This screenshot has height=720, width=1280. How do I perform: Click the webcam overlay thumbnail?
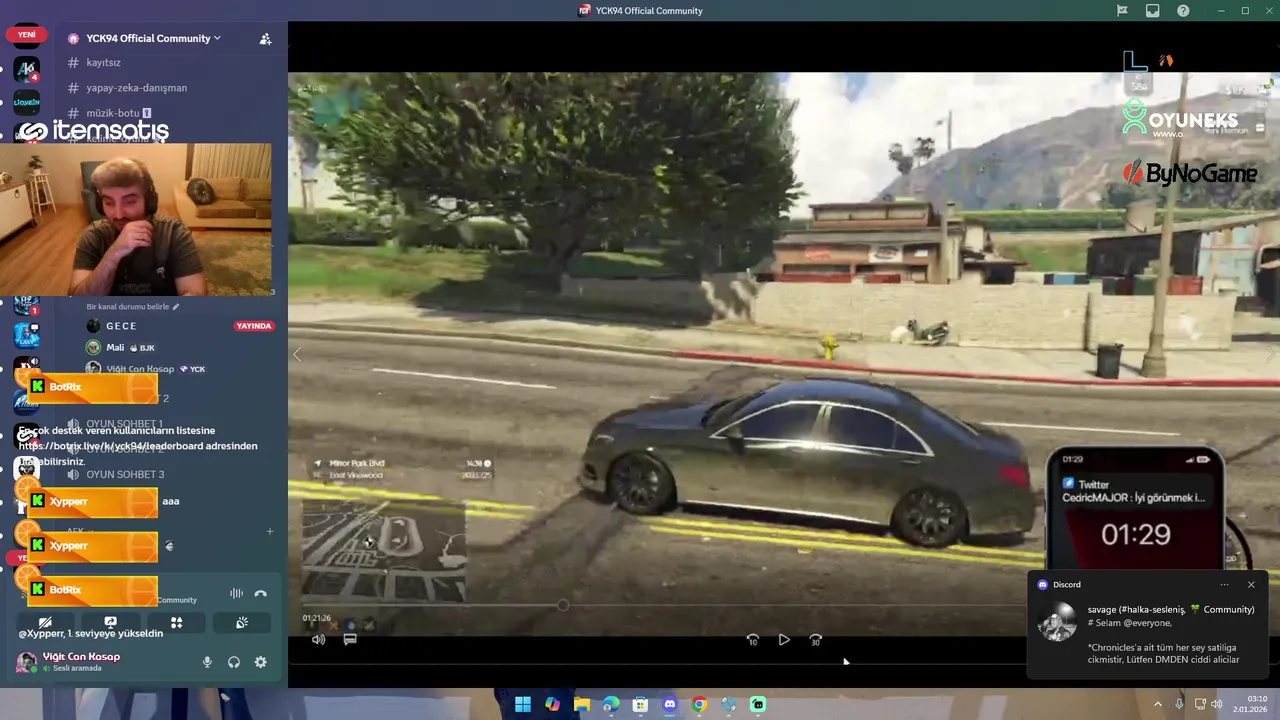[135, 219]
